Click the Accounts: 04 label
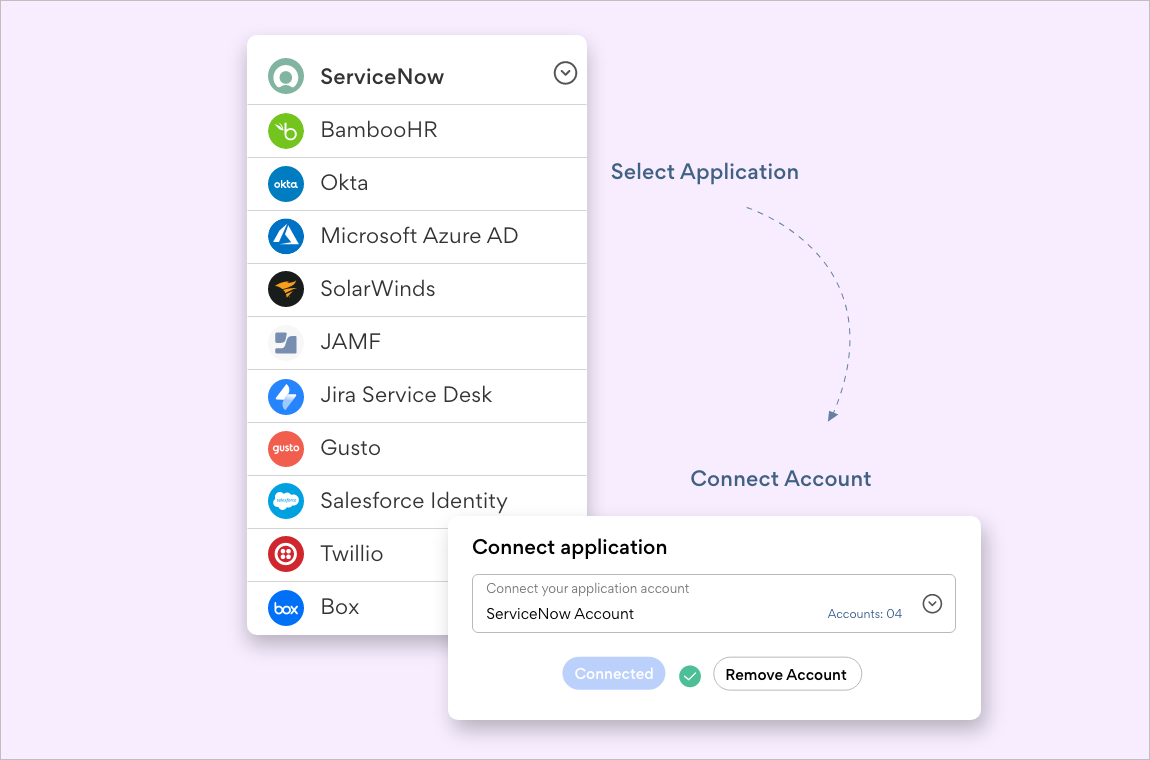 865,614
